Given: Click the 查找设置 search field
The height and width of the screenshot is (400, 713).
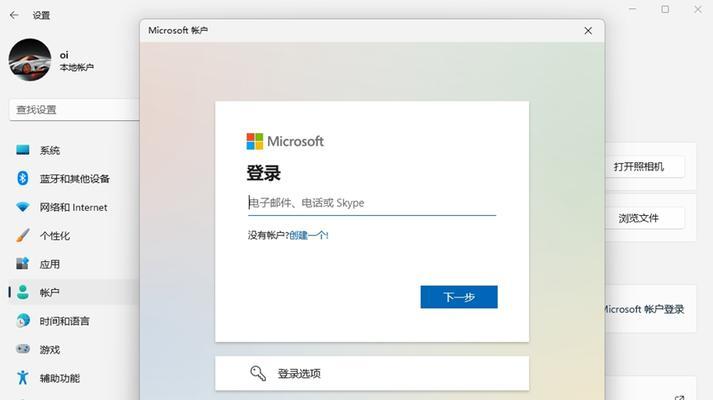Looking at the screenshot, I should 74,110.
